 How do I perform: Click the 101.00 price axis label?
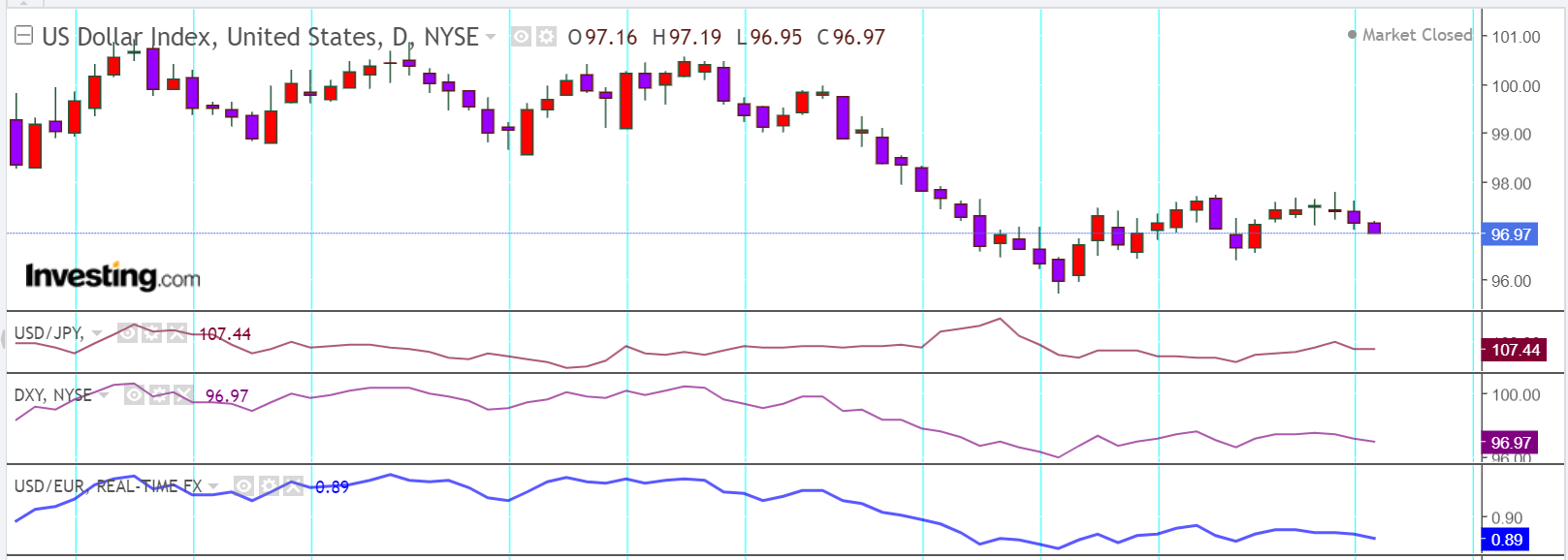pyautogui.click(x=1516, y=37)
